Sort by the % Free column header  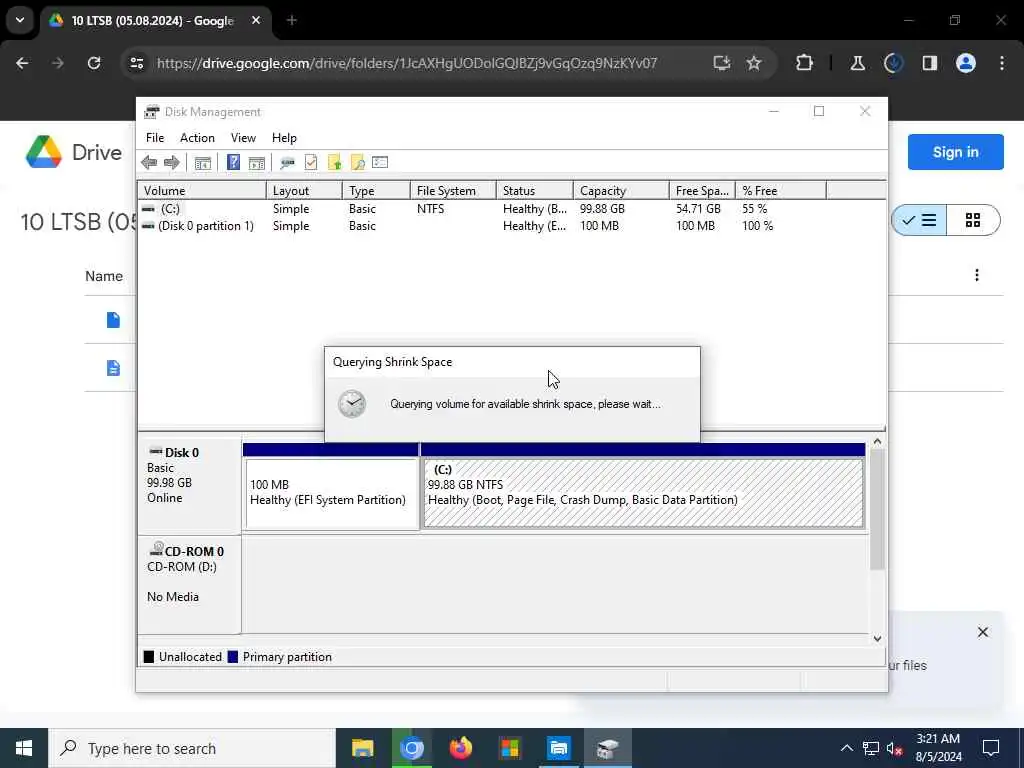coord(781,191)
